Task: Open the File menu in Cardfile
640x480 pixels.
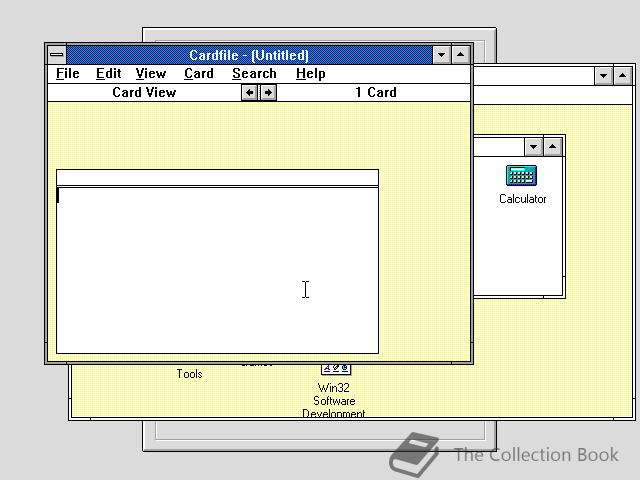Action: tap(67, 73)
